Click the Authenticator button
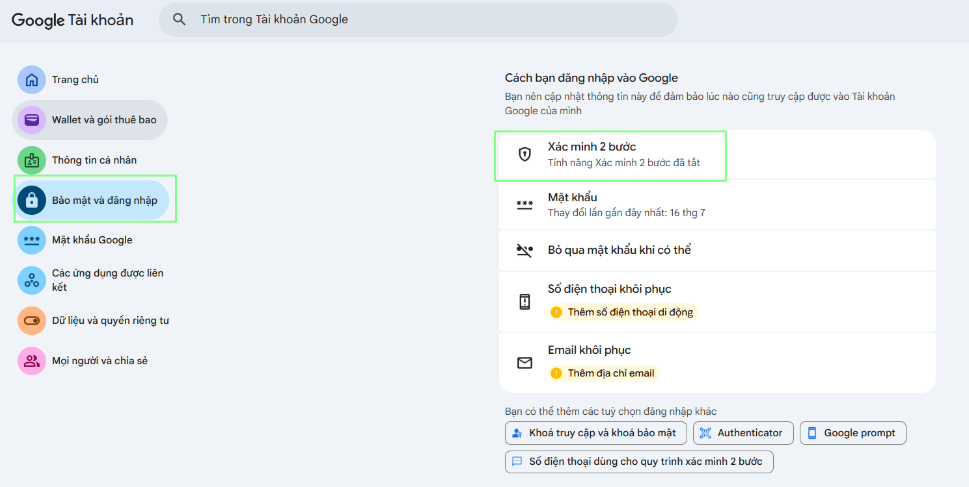This screenshot has height=487, width=969. (x=743, y=433)
